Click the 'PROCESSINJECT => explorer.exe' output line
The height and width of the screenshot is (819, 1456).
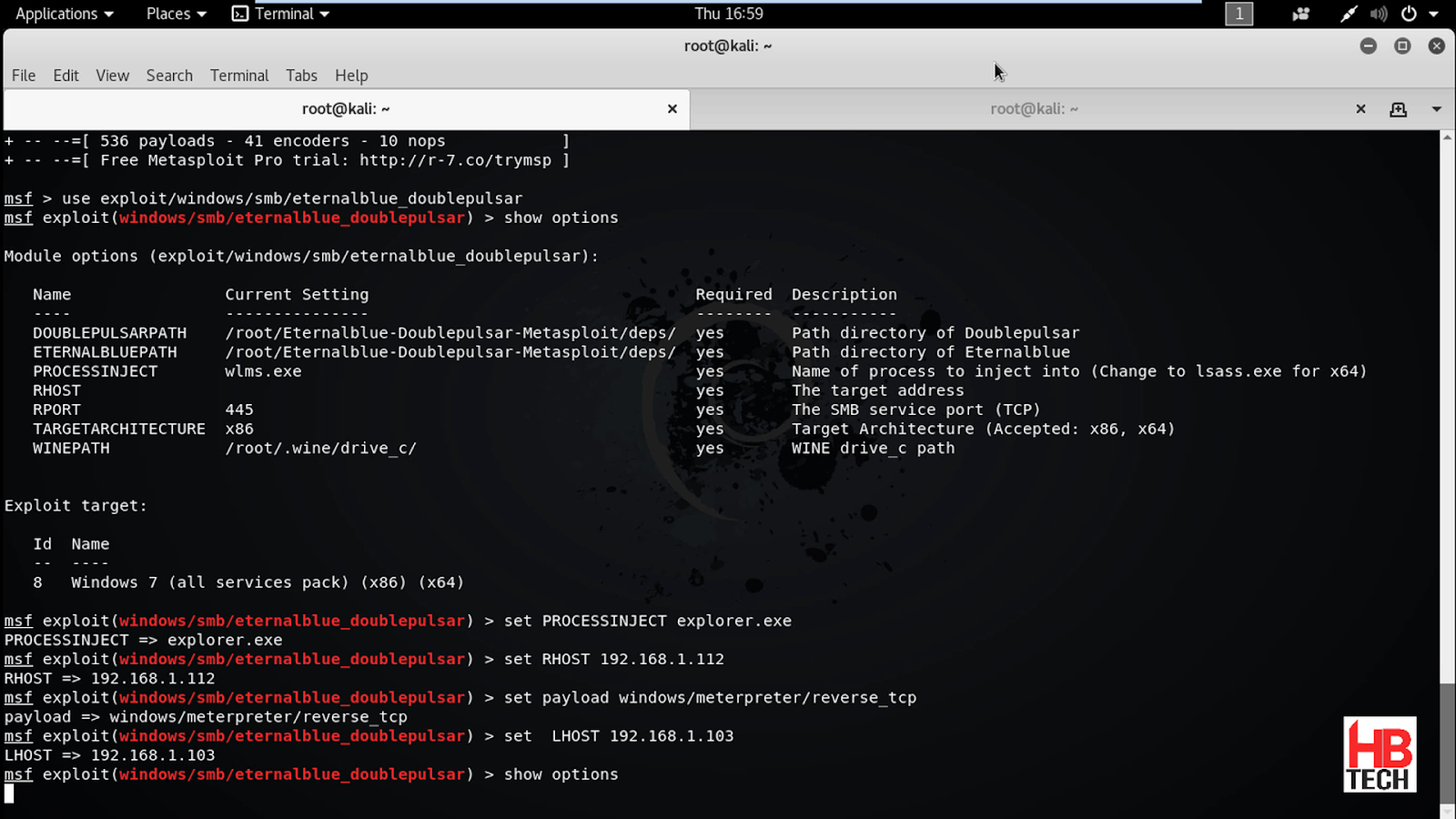click(143, 640)
